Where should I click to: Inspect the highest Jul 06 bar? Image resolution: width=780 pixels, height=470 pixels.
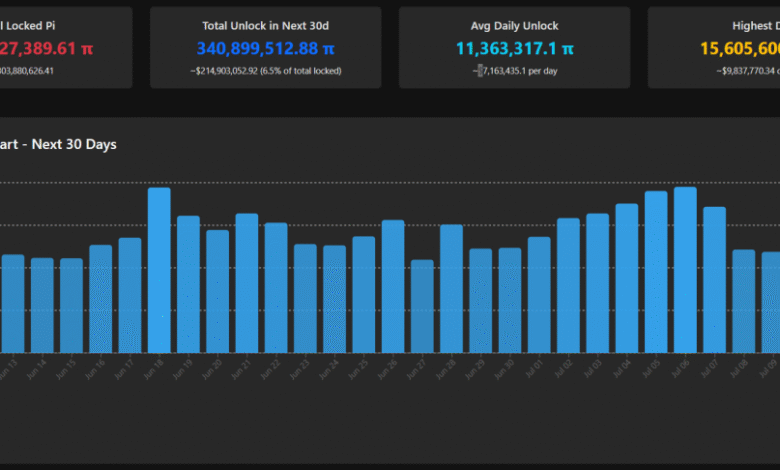coord(685,270)
